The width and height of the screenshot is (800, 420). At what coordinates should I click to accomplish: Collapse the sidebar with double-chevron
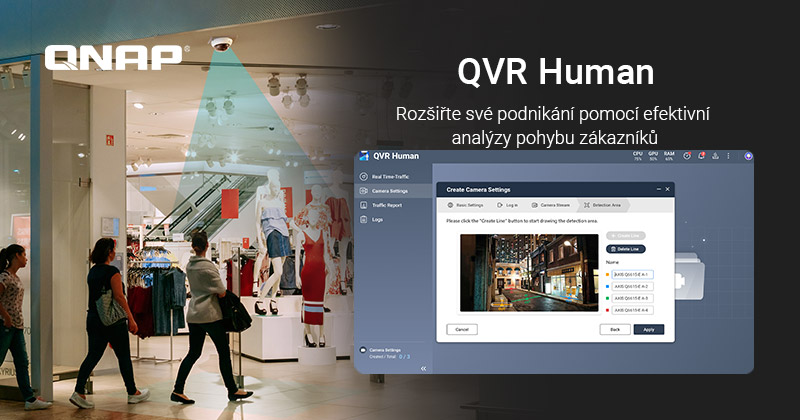pos(423,368)
